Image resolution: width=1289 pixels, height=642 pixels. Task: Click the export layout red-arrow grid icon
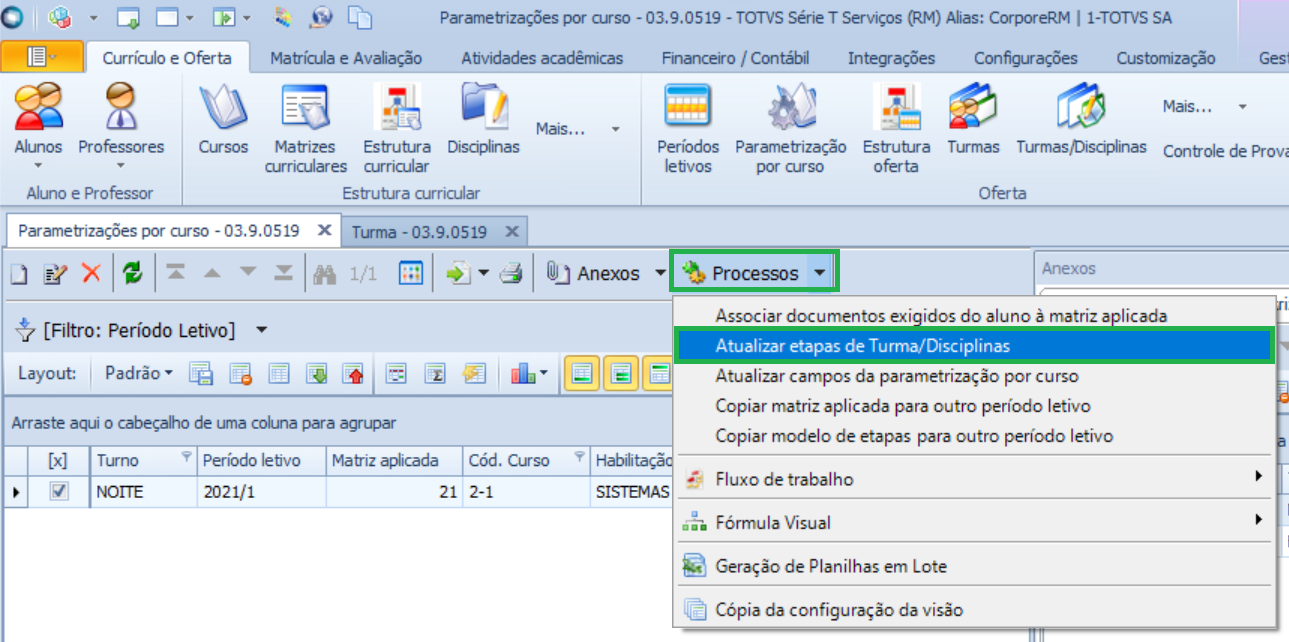tap(355, 374)
